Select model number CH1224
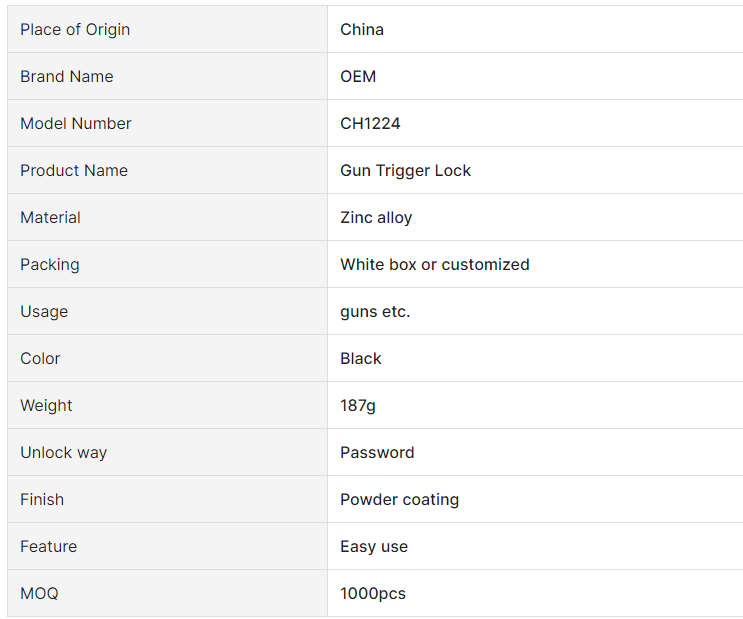This screenshot has width=743, height=619. [370, 123]
